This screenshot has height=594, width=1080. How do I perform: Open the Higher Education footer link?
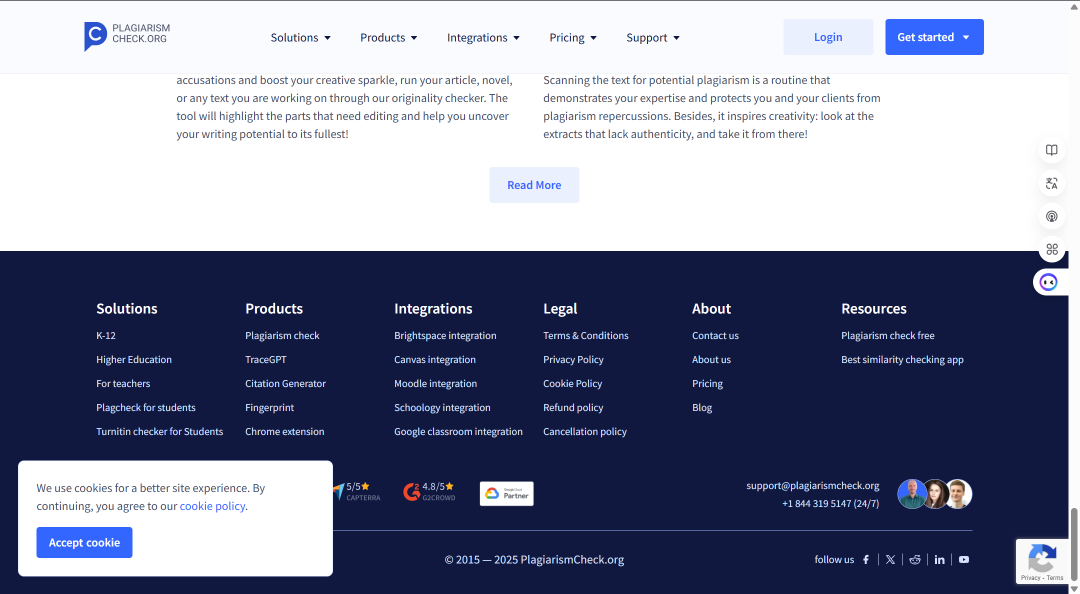[x=134, y=360]
